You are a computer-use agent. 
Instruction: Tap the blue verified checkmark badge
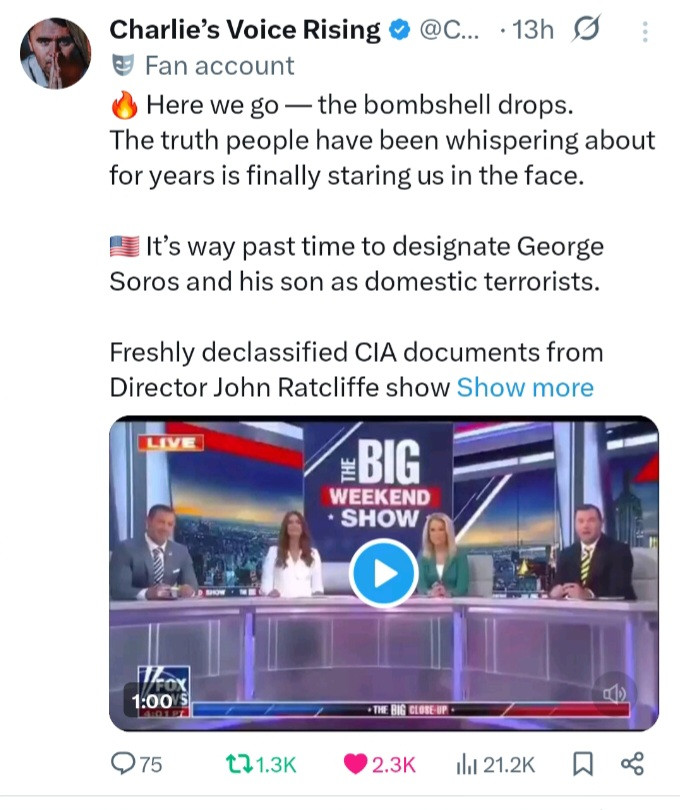click(x=398, y=31)
